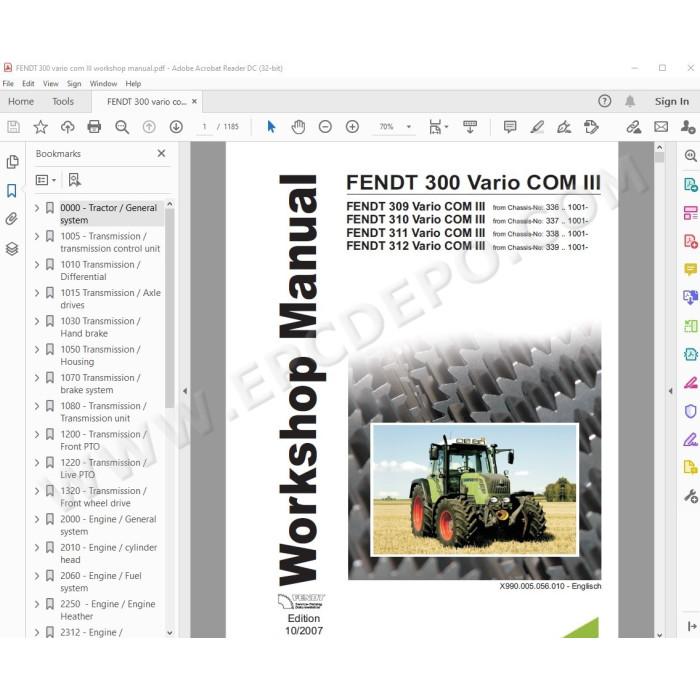Image resolution: width=700 pixels, height=700 pixels.
Task: Switch to the Home tab
Action: (x=21, y=101)
